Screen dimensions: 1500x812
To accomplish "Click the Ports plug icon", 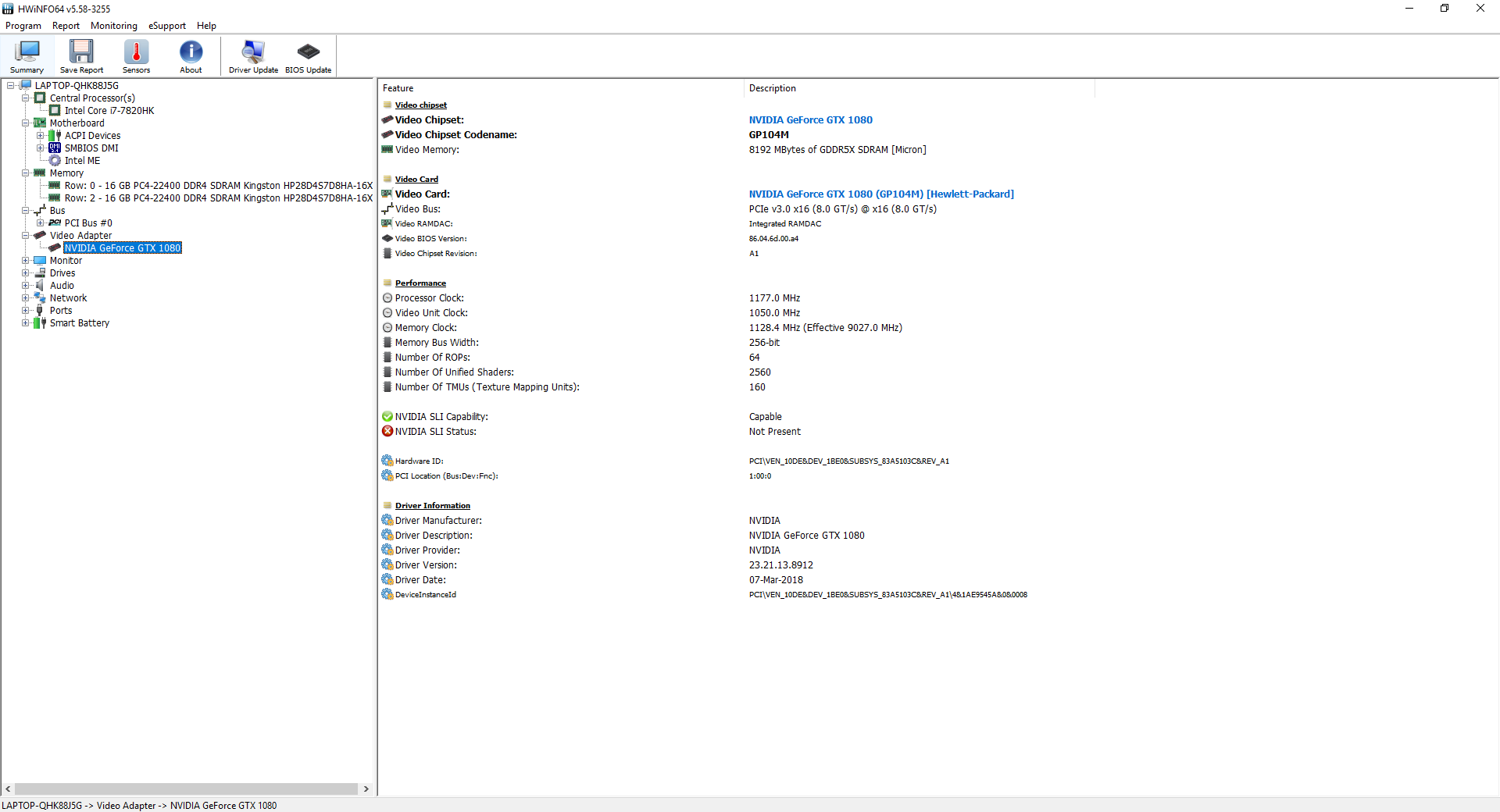I will pyautogui.click(x=40, y=311).
